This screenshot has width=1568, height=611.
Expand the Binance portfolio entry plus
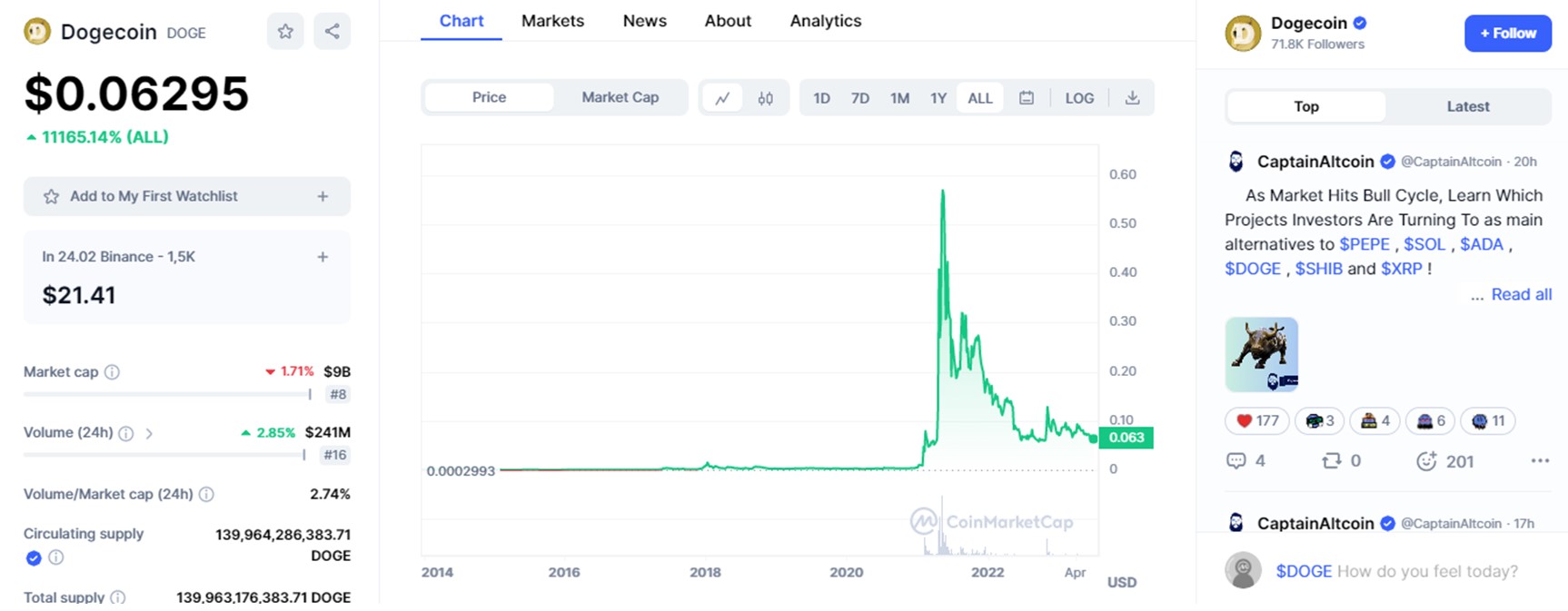coord(323,257)
